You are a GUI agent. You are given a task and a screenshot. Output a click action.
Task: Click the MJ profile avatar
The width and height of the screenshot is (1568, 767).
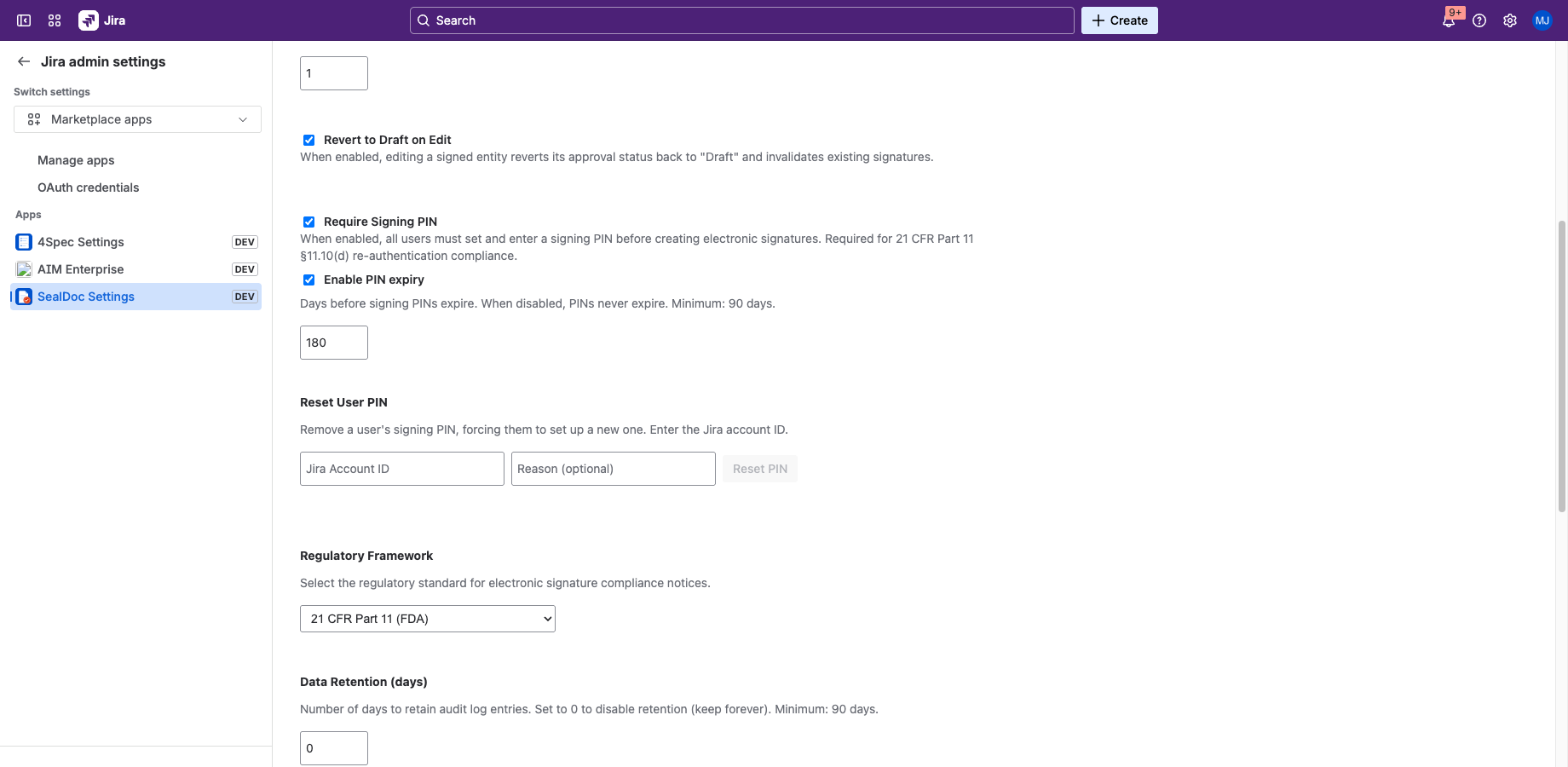tap(1542, 20)
